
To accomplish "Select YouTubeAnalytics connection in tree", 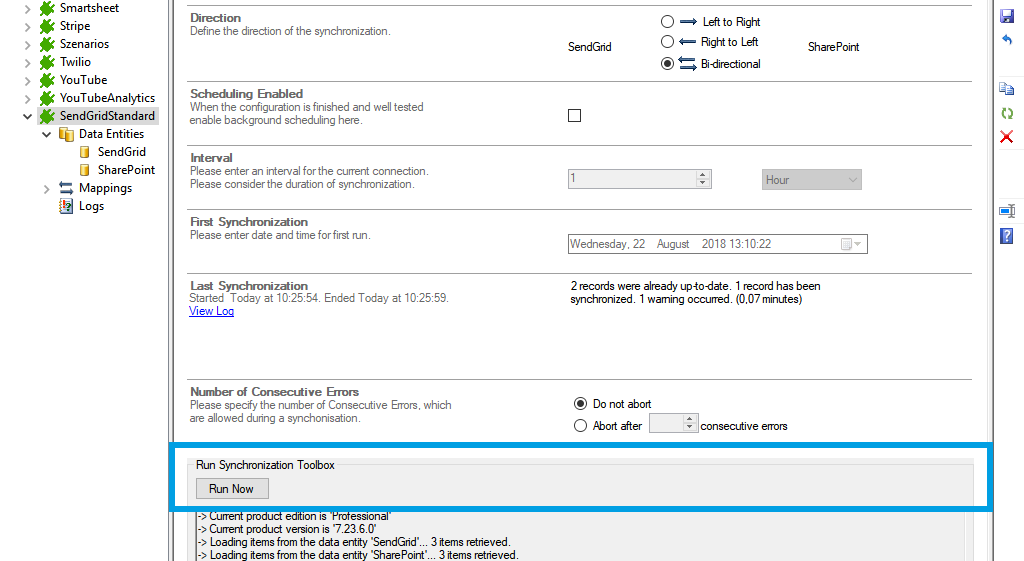I will [x=106, y=98].
